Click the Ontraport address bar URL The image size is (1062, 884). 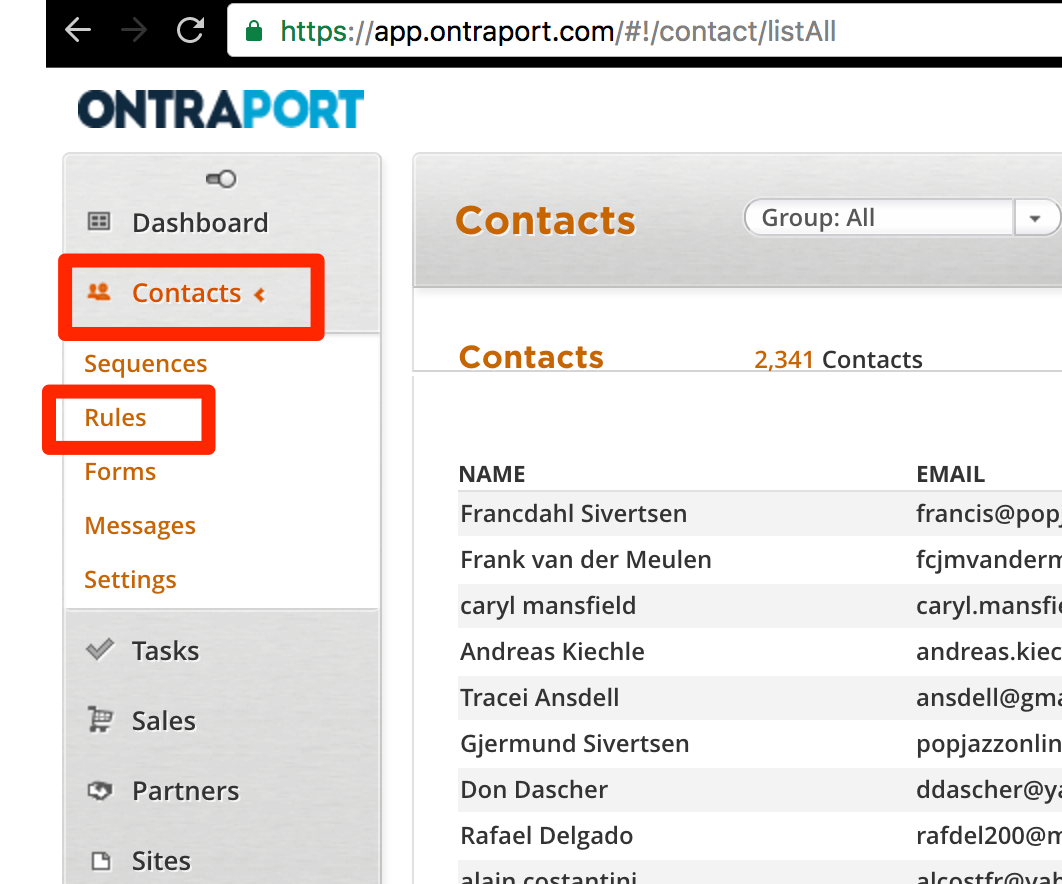557,31
